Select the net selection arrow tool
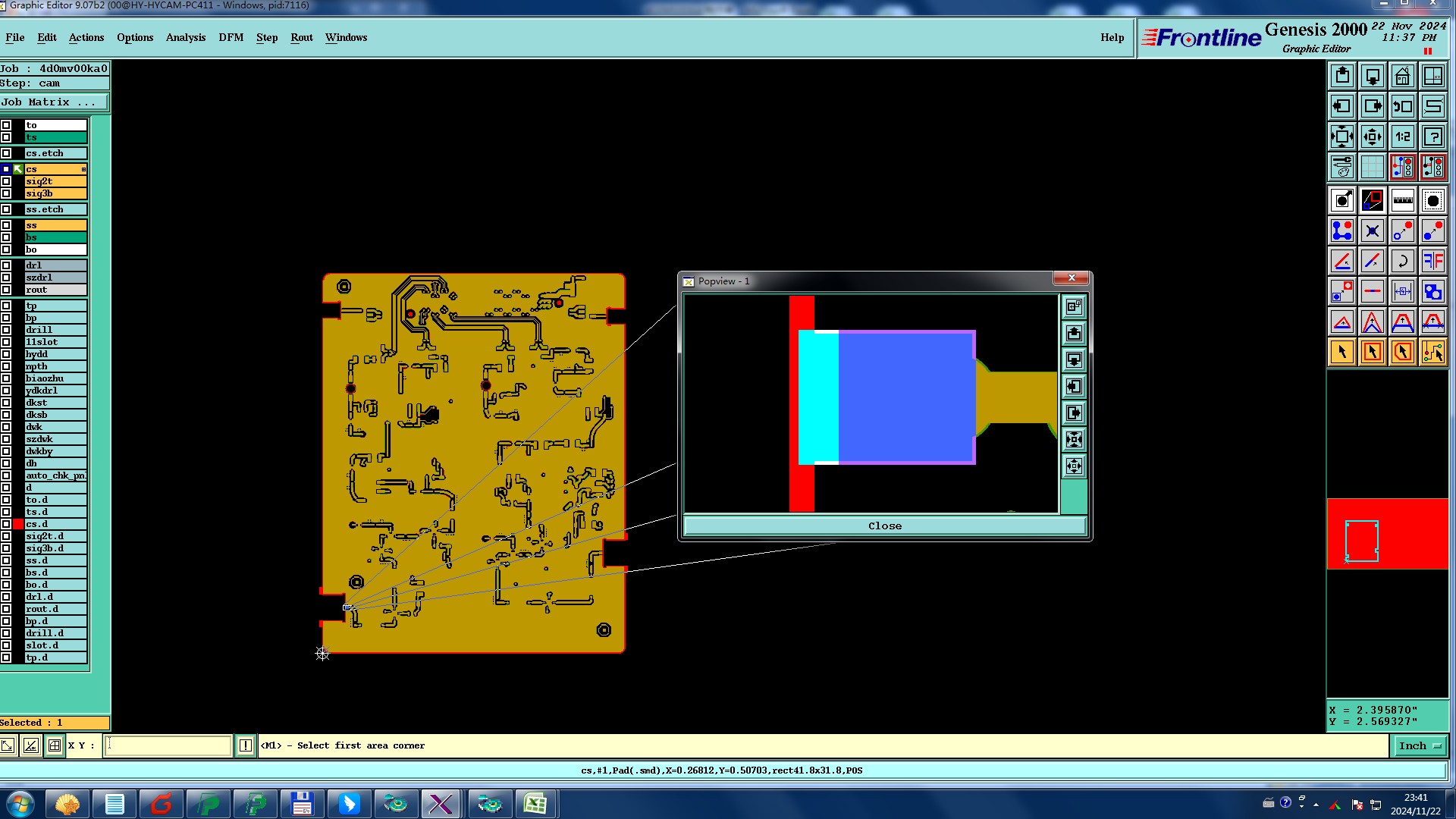 tap(1432, 352)
